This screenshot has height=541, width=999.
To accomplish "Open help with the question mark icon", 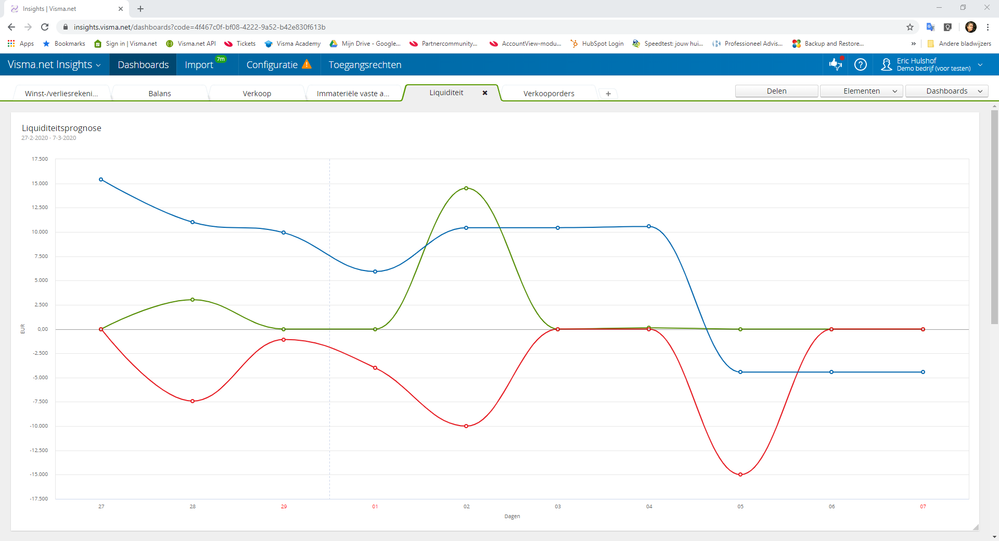I will coord(861,64).
